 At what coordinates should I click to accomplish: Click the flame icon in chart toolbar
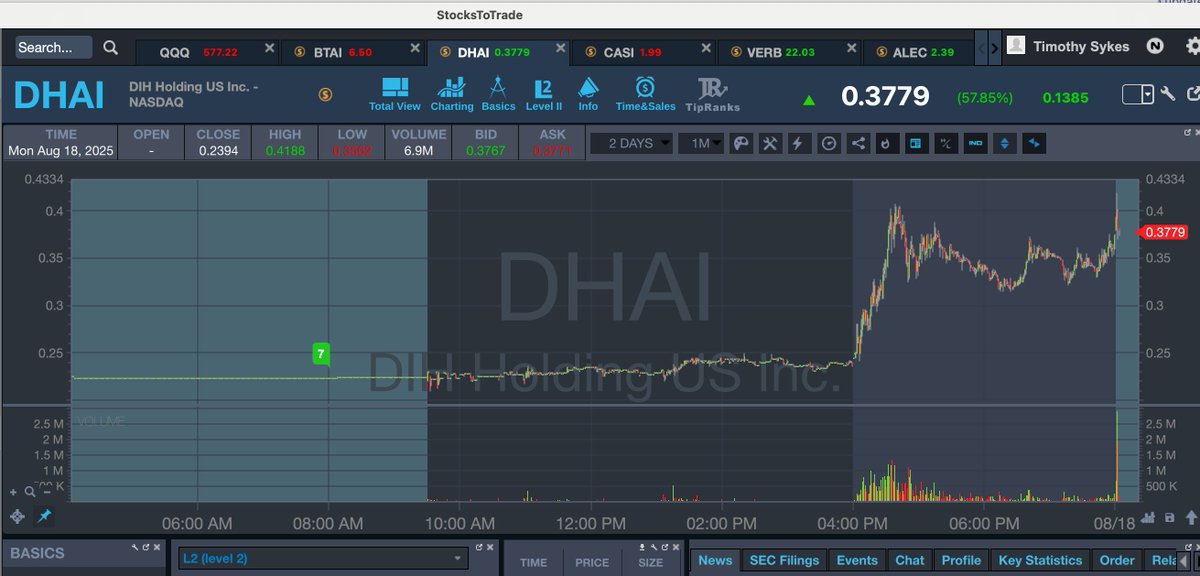887,143
